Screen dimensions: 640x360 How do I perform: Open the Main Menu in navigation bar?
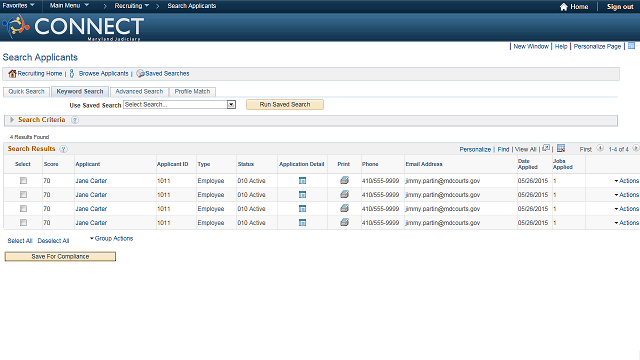pyautogui.click(x=69, y=6)
